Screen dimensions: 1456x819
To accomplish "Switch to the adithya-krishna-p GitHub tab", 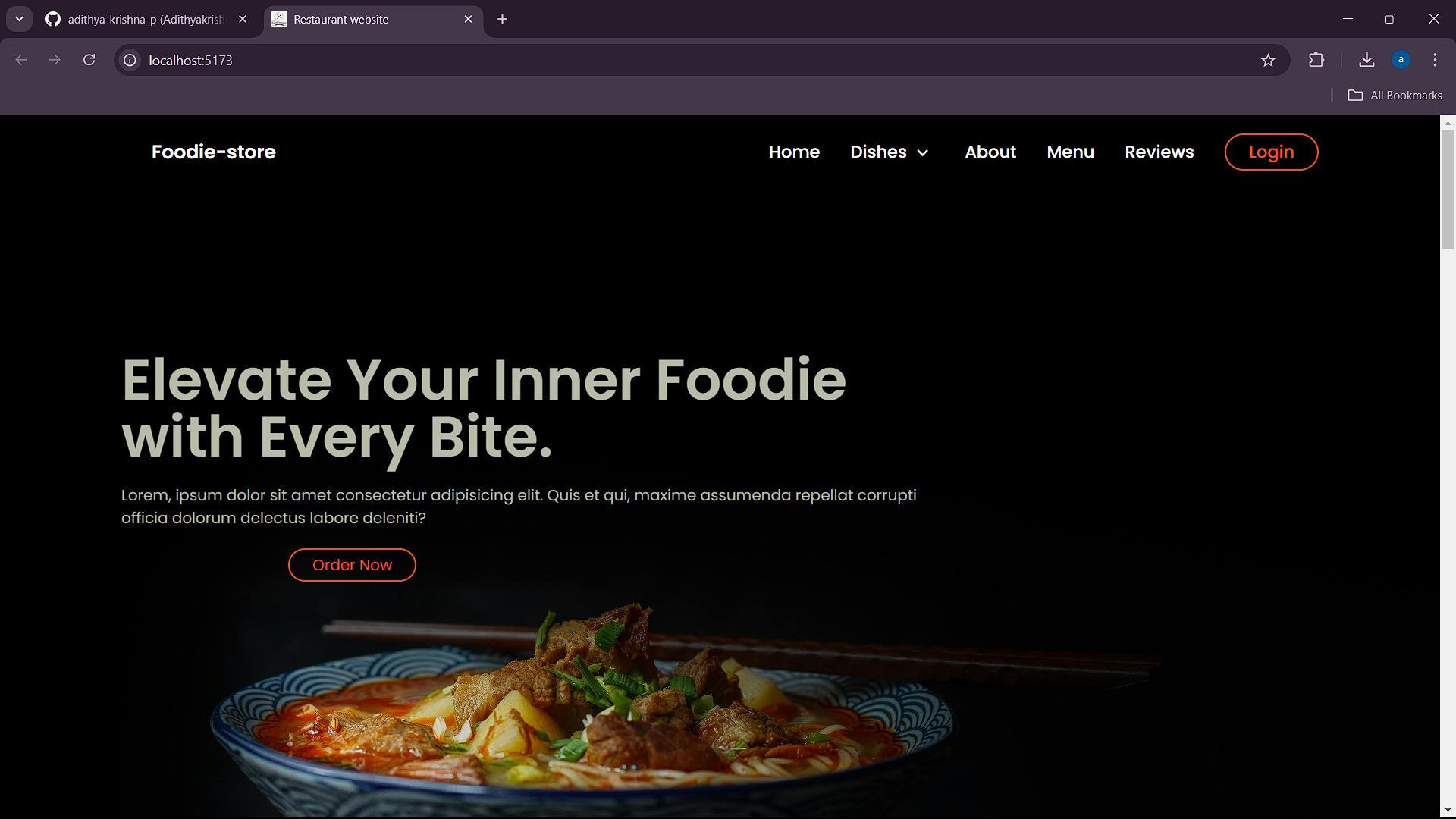I will tap(146, 19).
